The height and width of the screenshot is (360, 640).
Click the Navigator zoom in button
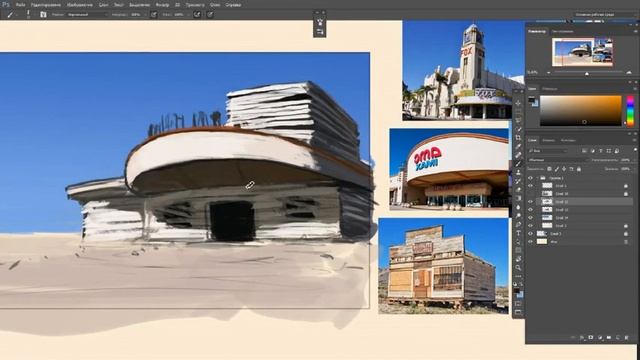click(629, 72)
